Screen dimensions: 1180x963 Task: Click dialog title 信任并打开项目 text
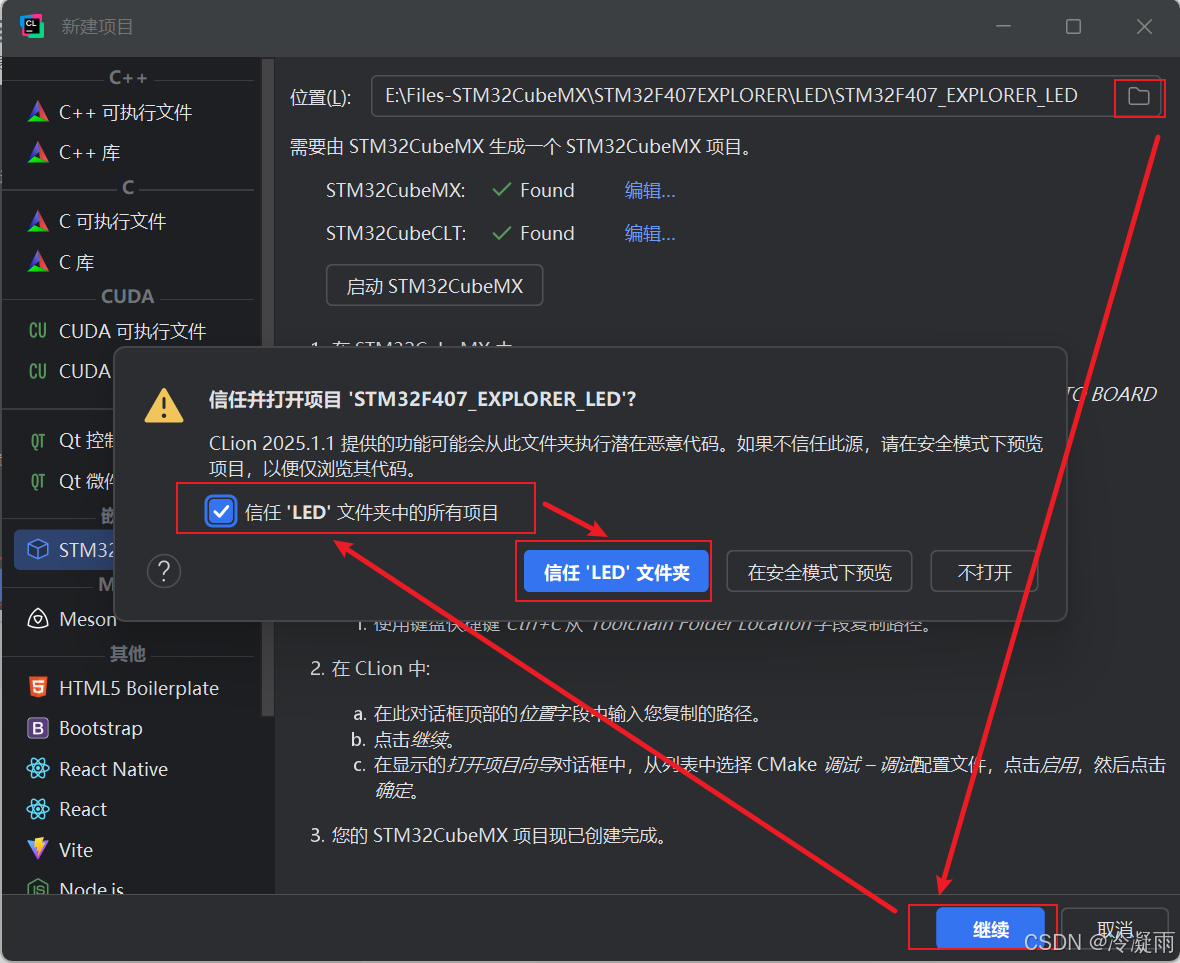422,399
